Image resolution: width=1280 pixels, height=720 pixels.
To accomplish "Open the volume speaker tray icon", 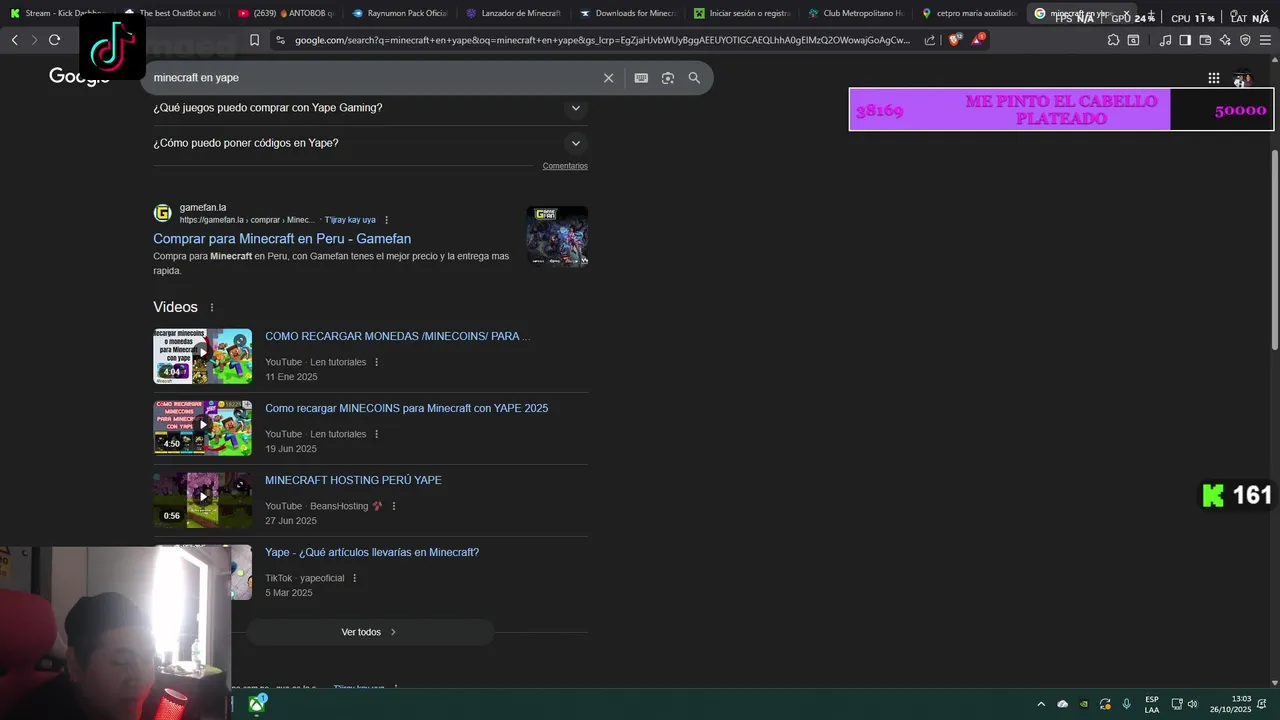I will click(1192, 704).
